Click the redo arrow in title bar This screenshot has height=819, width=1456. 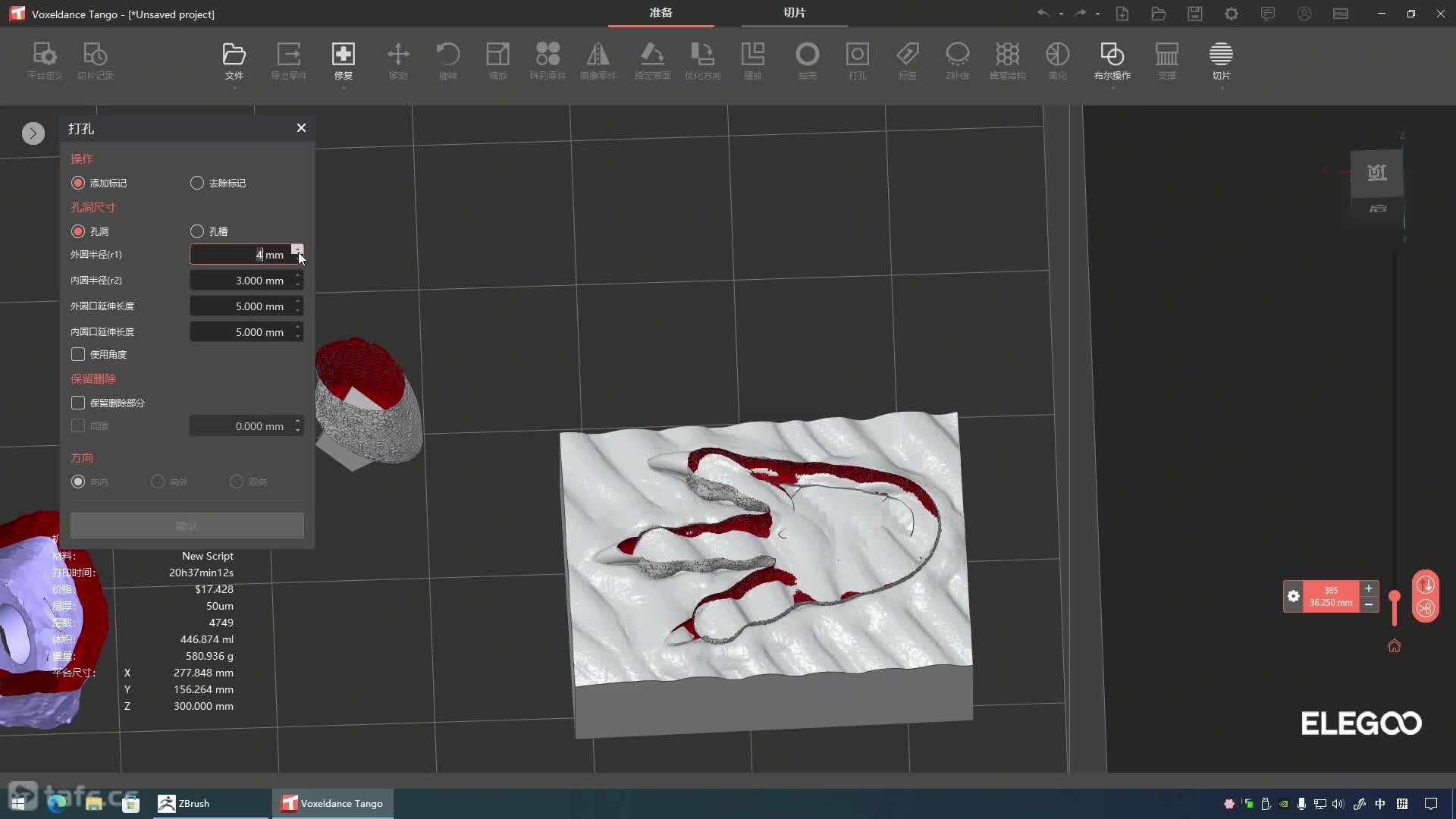[x=1080, y=14]
